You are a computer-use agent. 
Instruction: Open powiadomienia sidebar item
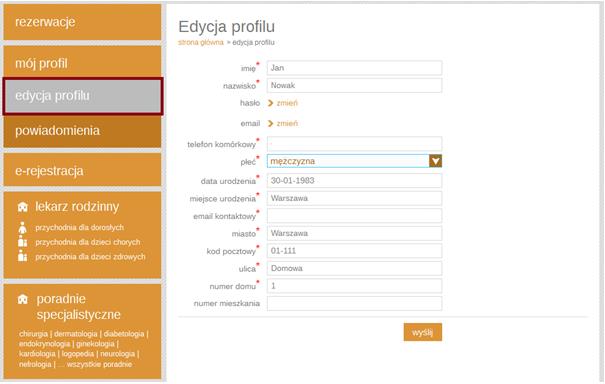(82, 131)
